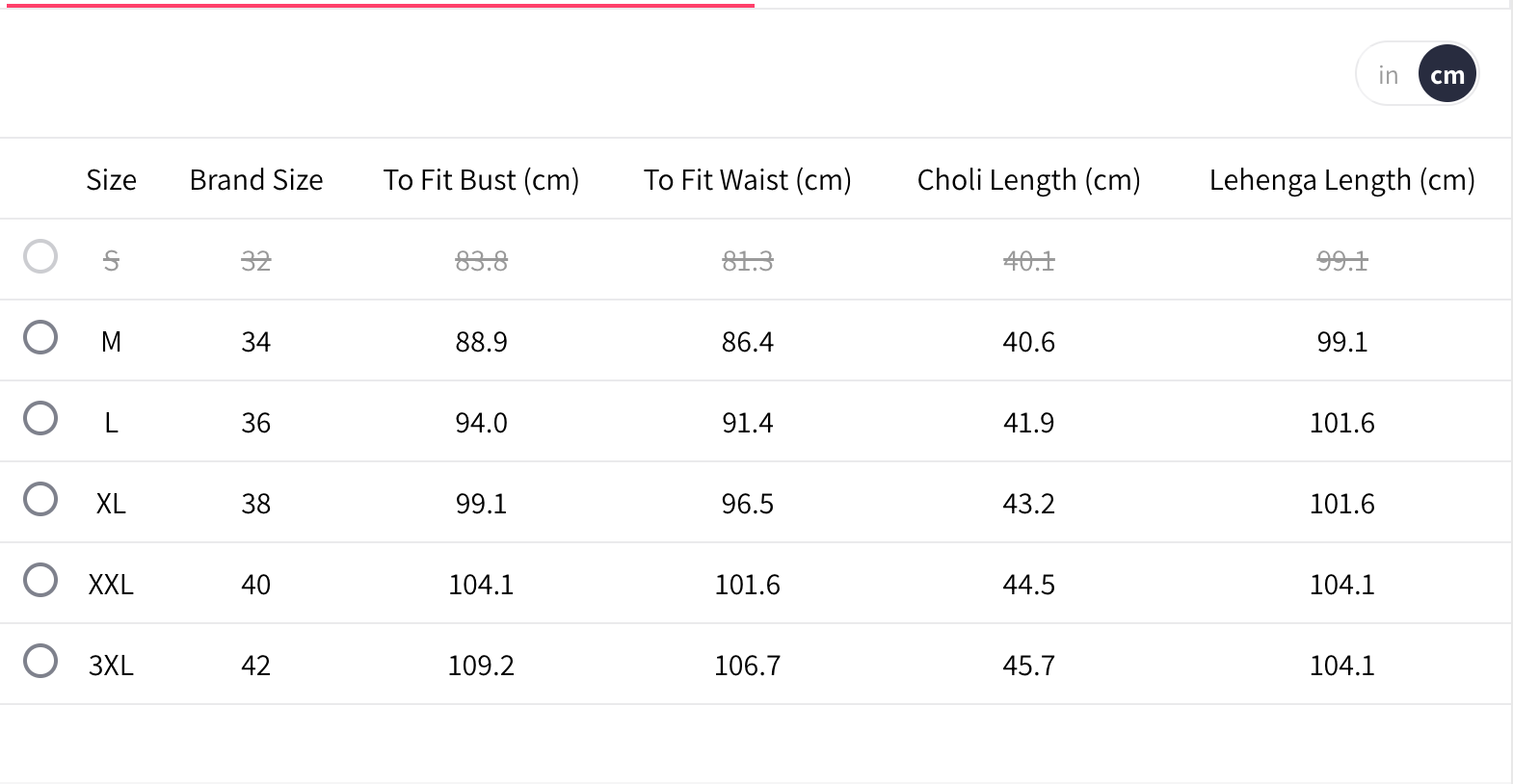Click the 44.5 choli length for XXL
1513x784 pixels.
pyautogui.click(x=1028, y=585)
